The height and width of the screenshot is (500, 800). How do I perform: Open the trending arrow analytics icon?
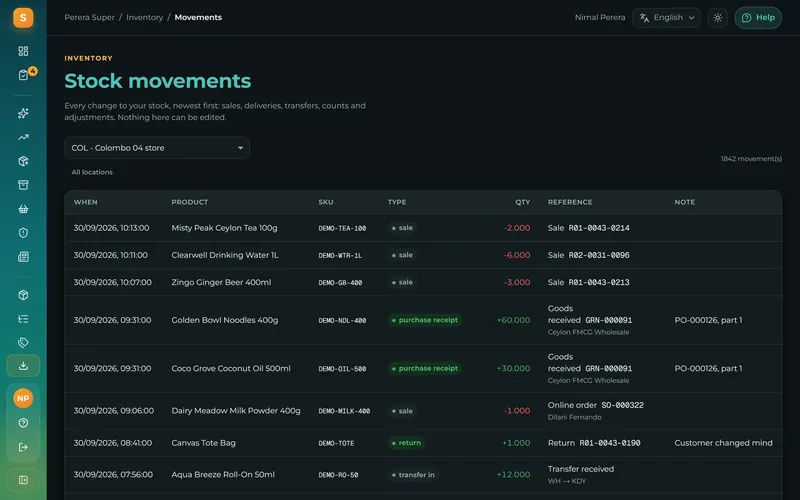point(23,137)
